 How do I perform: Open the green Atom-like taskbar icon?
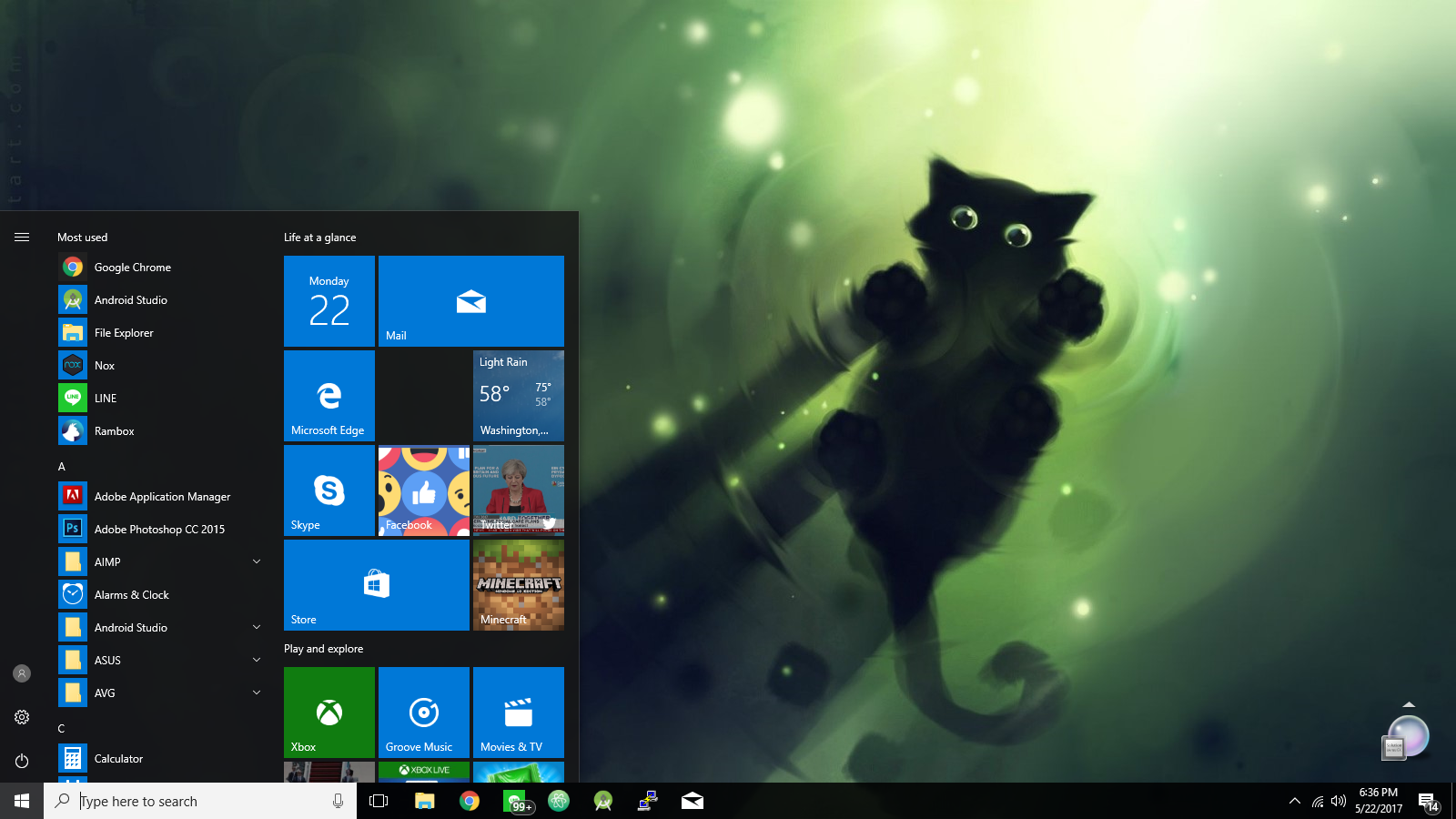tap(559, 801)
